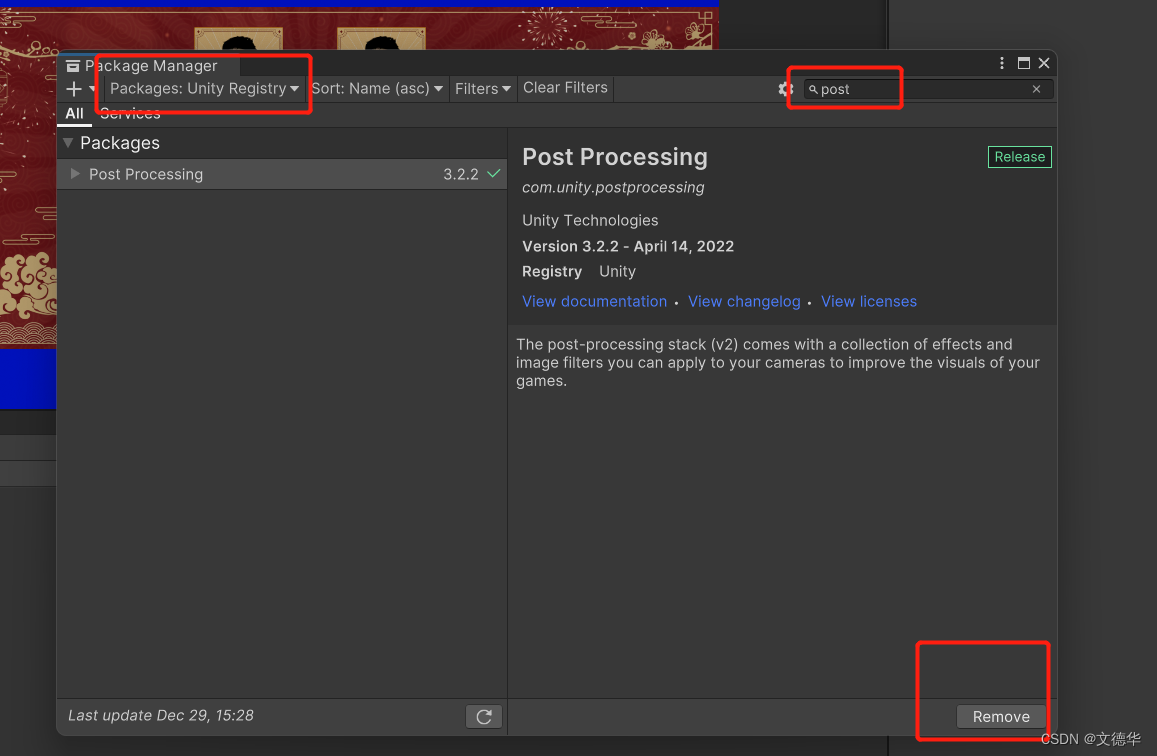Select the All tab

pyautogui.click(x=74, y=113)
